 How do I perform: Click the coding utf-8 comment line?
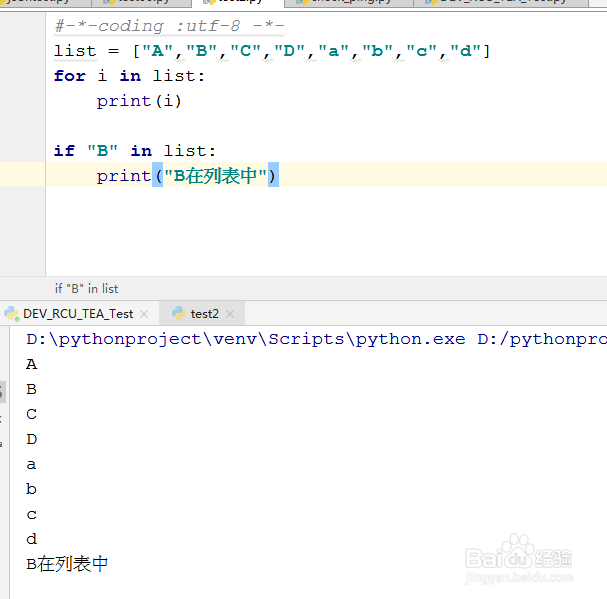point(169,26)
